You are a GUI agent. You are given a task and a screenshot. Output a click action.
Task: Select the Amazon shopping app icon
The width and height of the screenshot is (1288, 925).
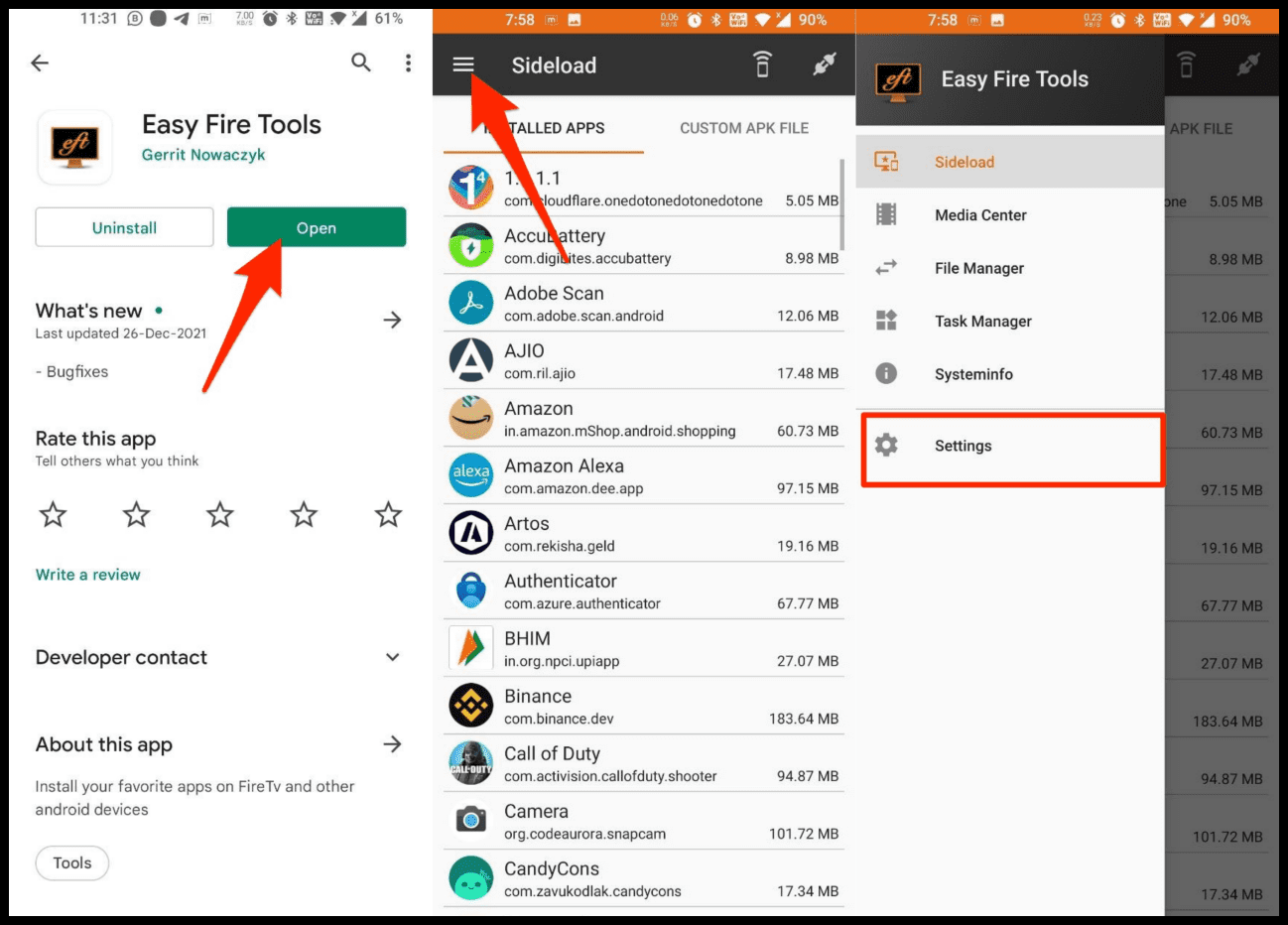[x=471, y=419]
